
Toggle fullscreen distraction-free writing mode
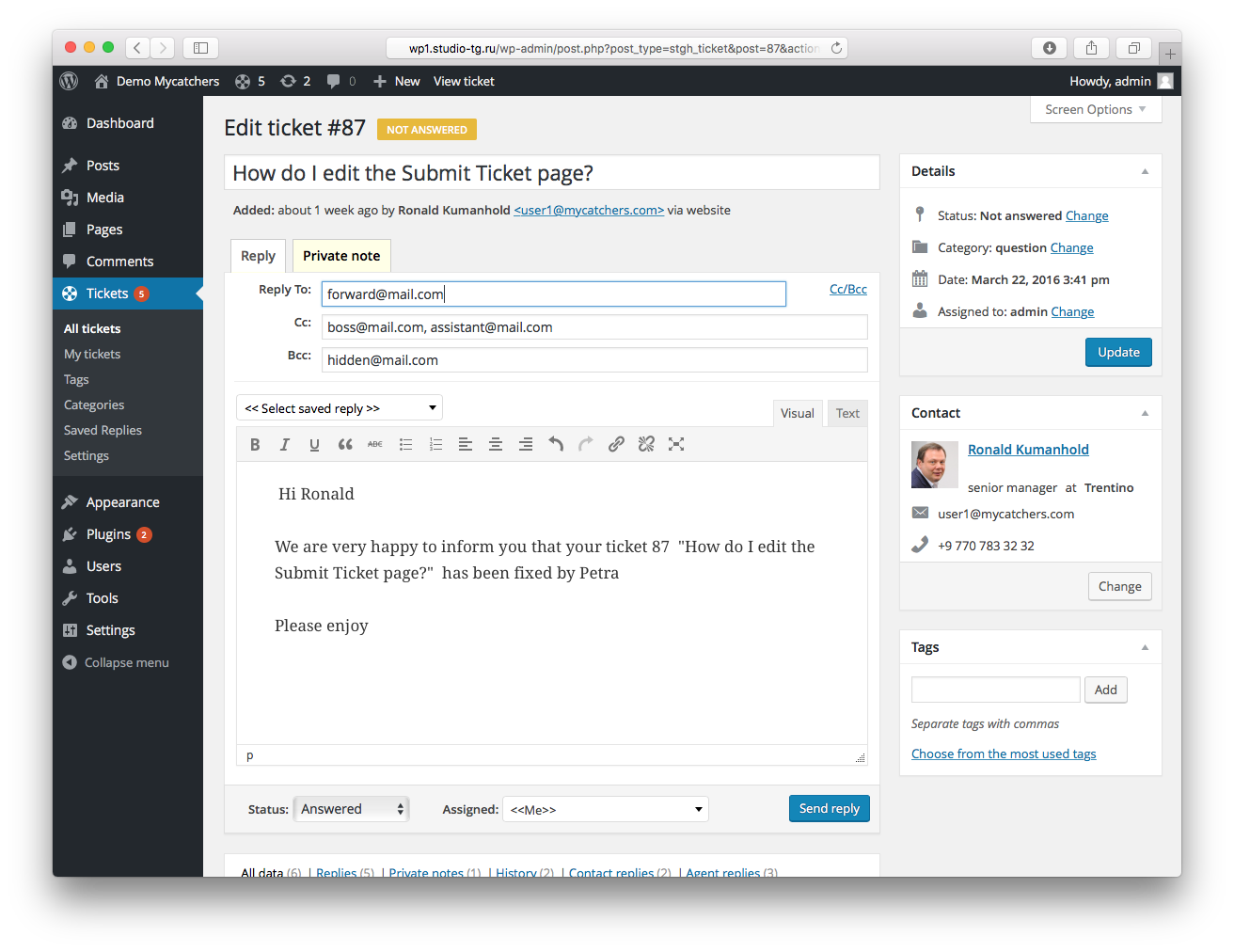click(x=676, y=445)
